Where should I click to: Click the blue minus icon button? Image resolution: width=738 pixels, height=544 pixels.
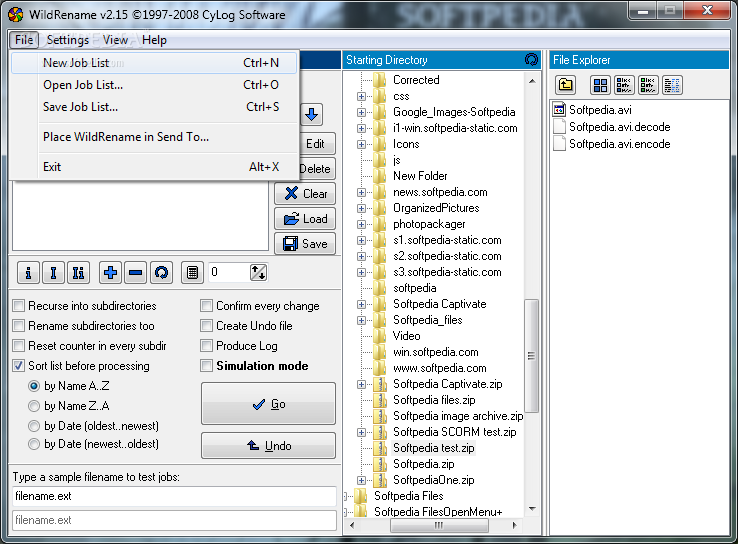click(136, 272)
